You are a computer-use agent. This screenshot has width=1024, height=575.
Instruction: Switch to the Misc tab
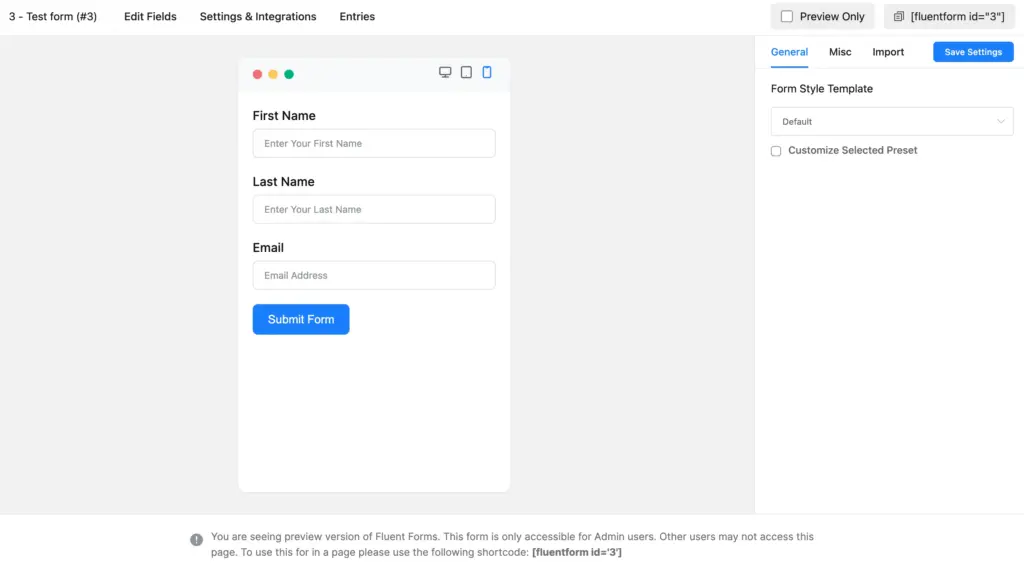coord(840,52)
